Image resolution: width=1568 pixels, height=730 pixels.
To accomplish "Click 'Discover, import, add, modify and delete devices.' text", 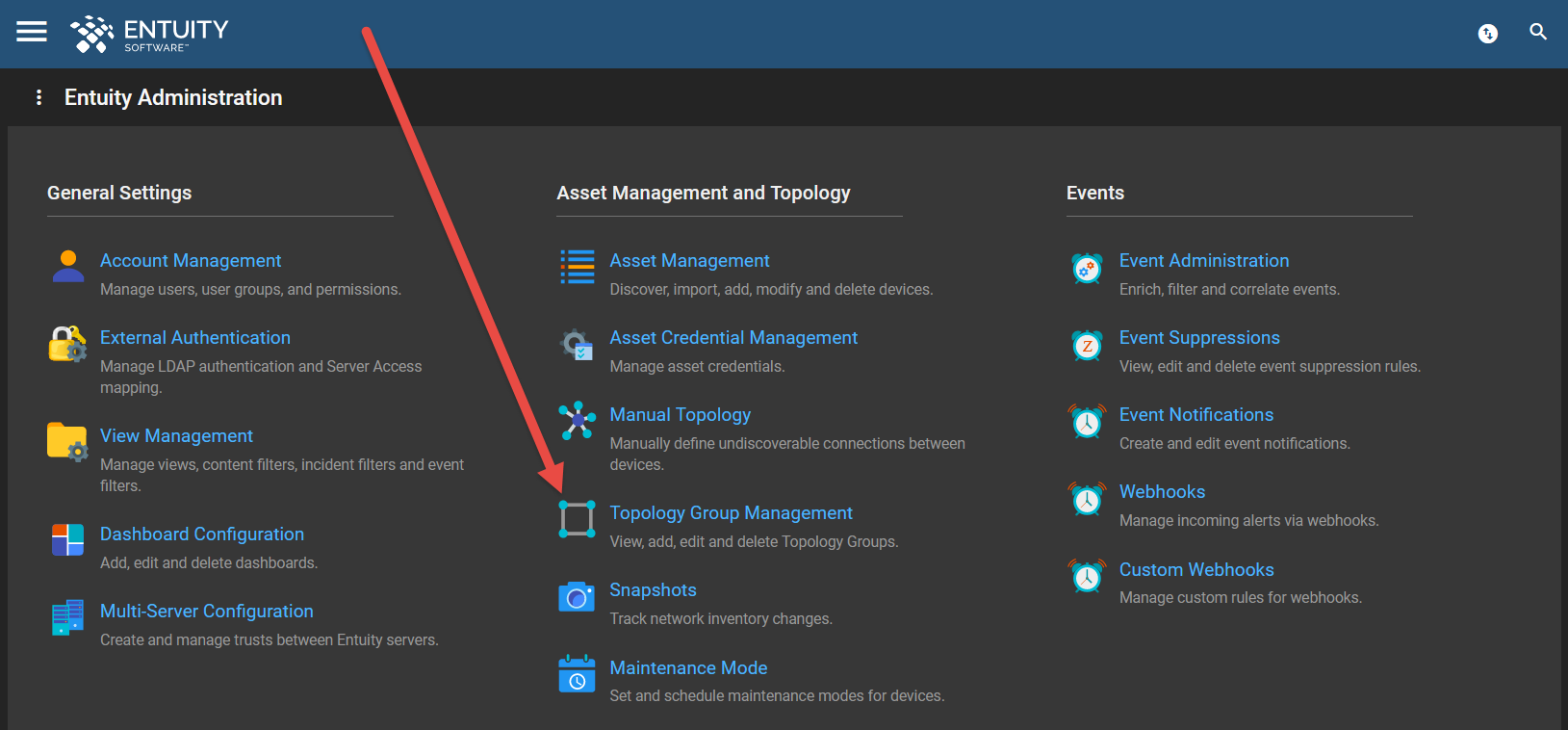I will [x=771, y=290].
